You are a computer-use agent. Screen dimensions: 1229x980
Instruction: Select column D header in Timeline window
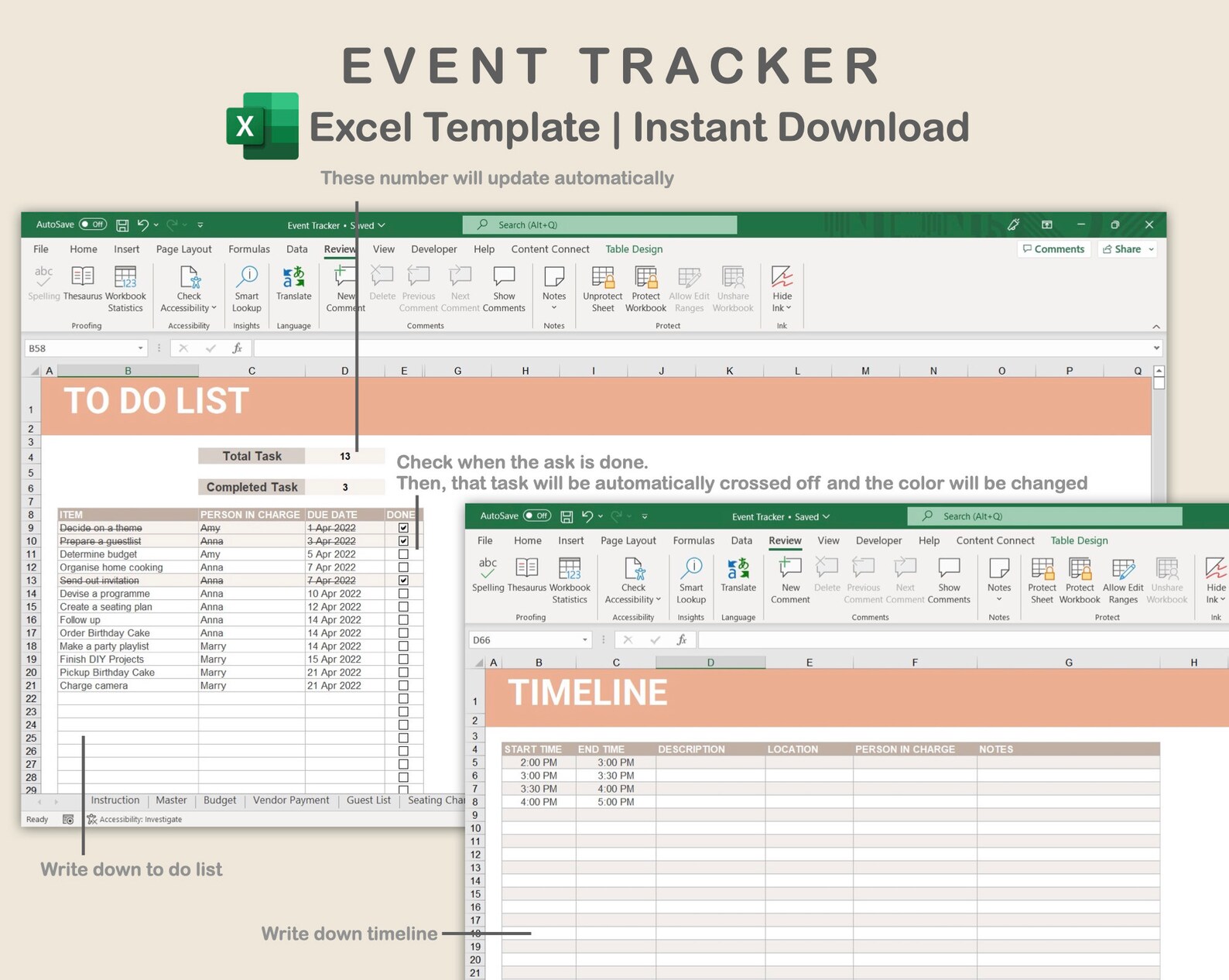click(x=710, y=663)
